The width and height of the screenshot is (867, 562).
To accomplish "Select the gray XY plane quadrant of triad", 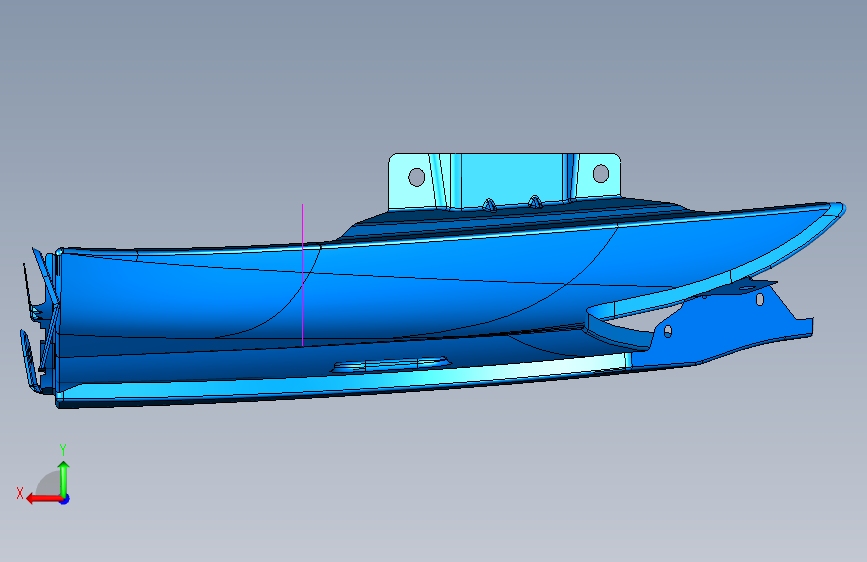I will click(x=49, y=483).
